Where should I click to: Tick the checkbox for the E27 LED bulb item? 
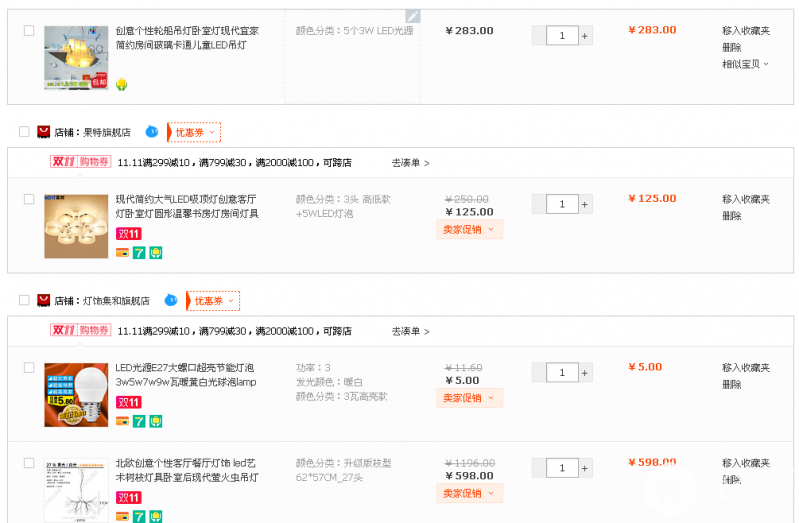[29, 368]
